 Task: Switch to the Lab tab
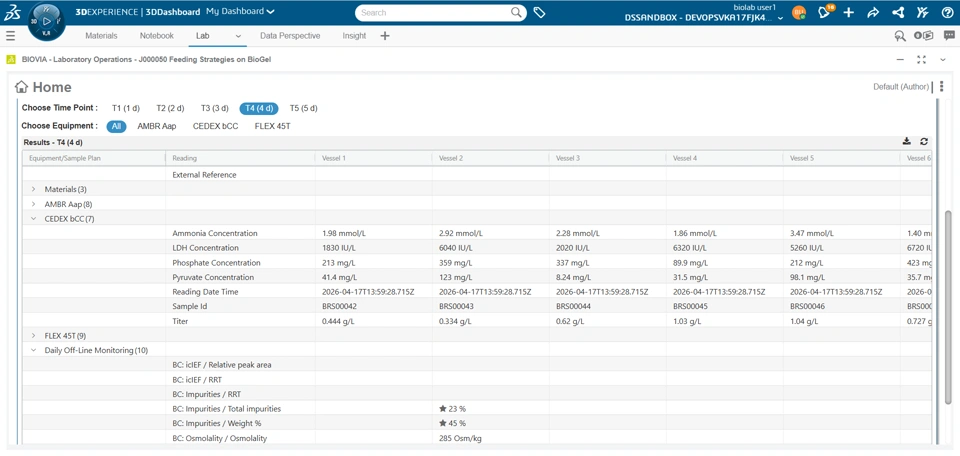(x=203, y=36)
